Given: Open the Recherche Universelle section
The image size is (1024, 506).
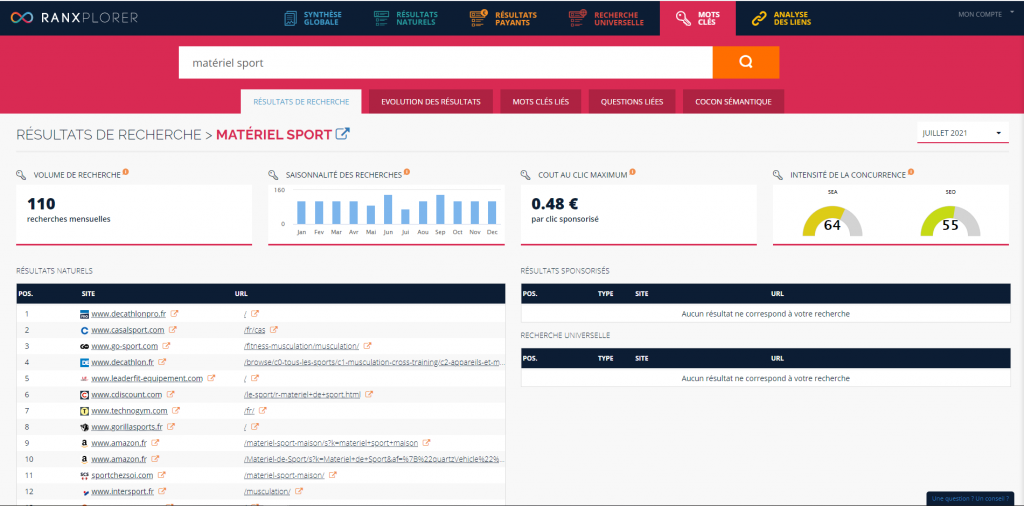Looking at the screenshot, I should tap(606, 18).
